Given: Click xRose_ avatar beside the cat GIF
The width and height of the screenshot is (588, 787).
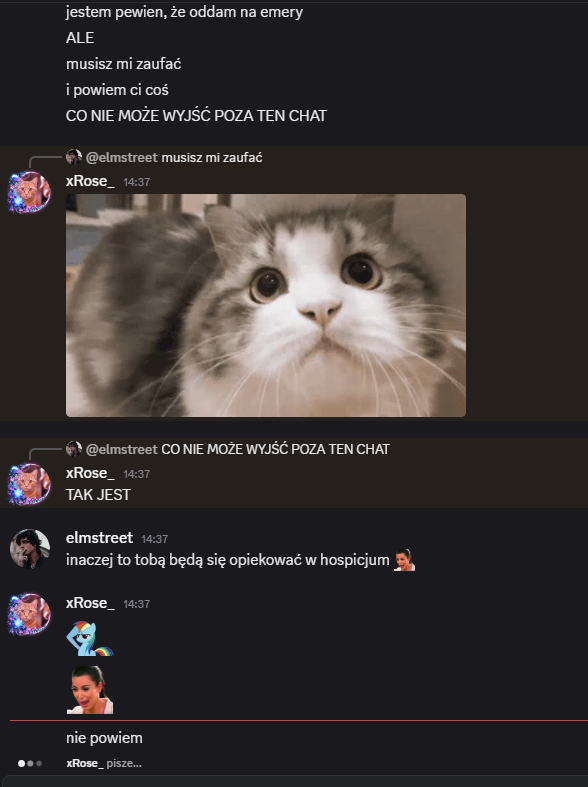Looking at the screenshot, I should 29,192.
